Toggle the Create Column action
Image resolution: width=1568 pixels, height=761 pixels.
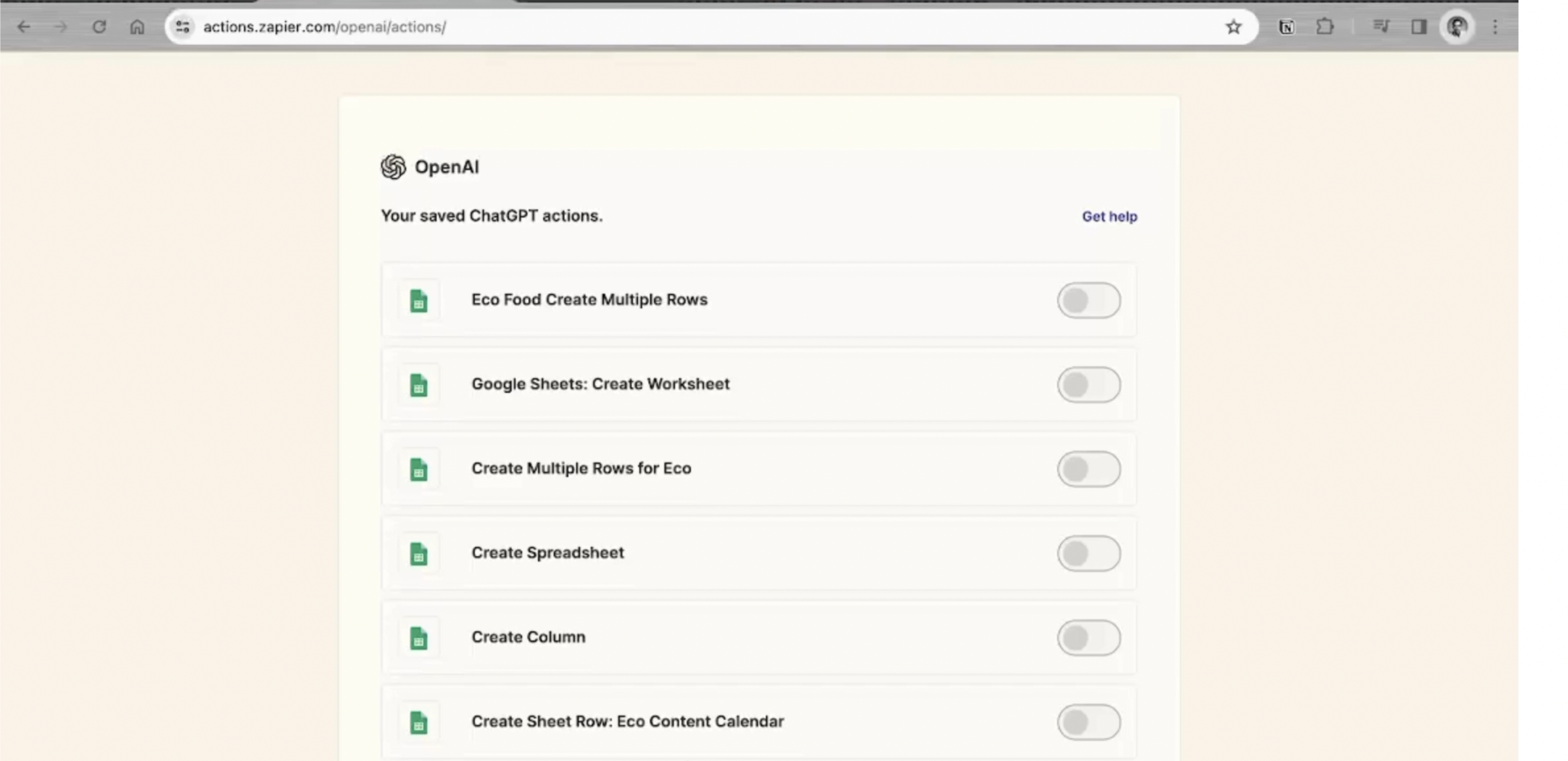click(1088, 637)
